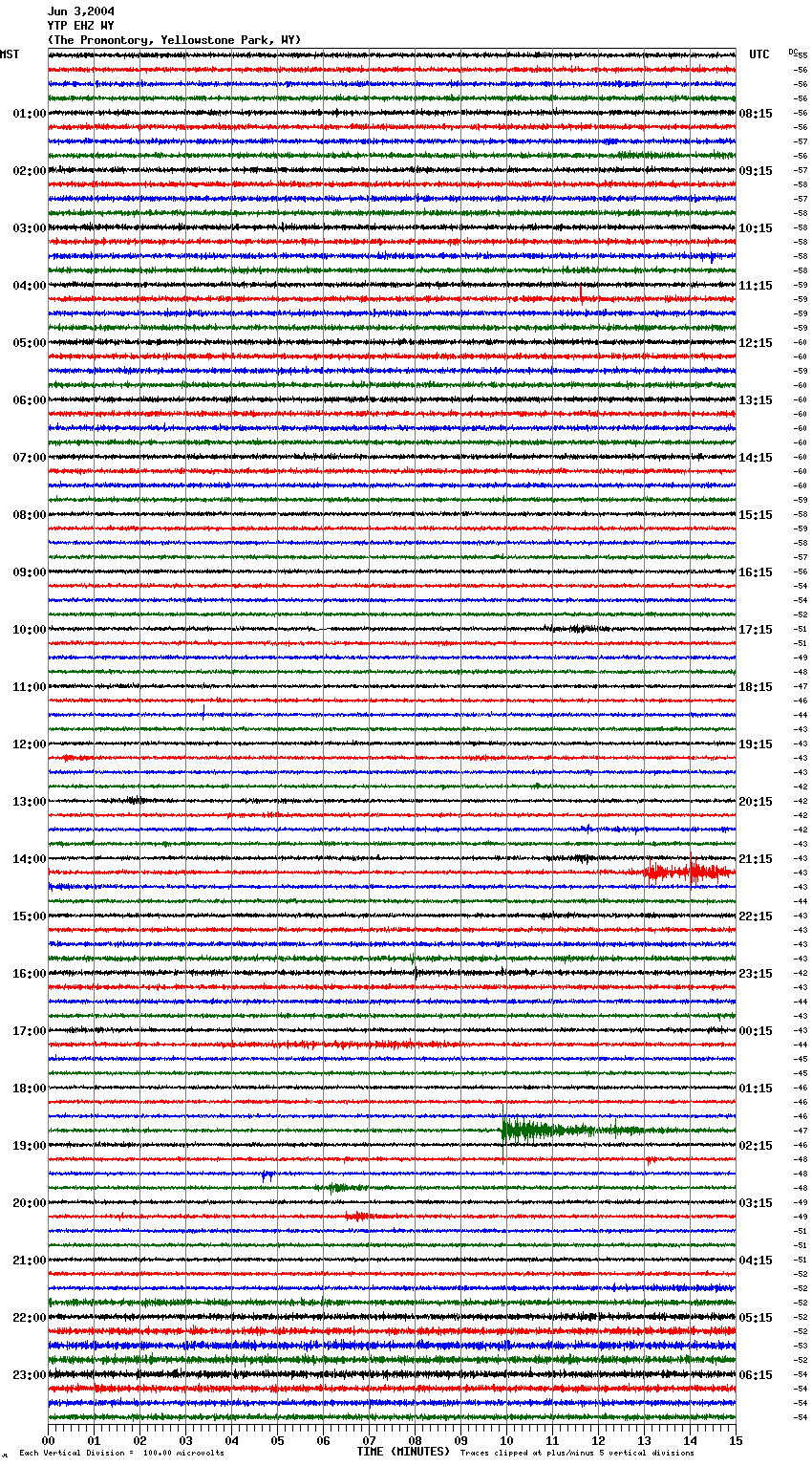Screen dimensions: 812x1466
Task: Click the 00:15 UTC time label
Action: (756, 1031)
